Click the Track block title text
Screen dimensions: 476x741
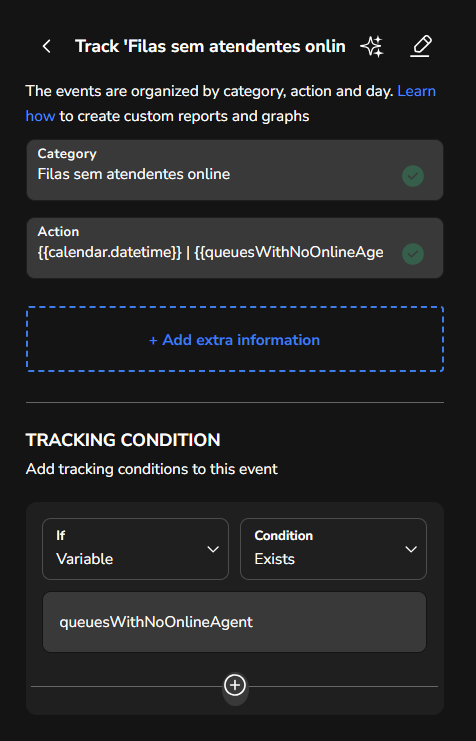pos(210,46)
